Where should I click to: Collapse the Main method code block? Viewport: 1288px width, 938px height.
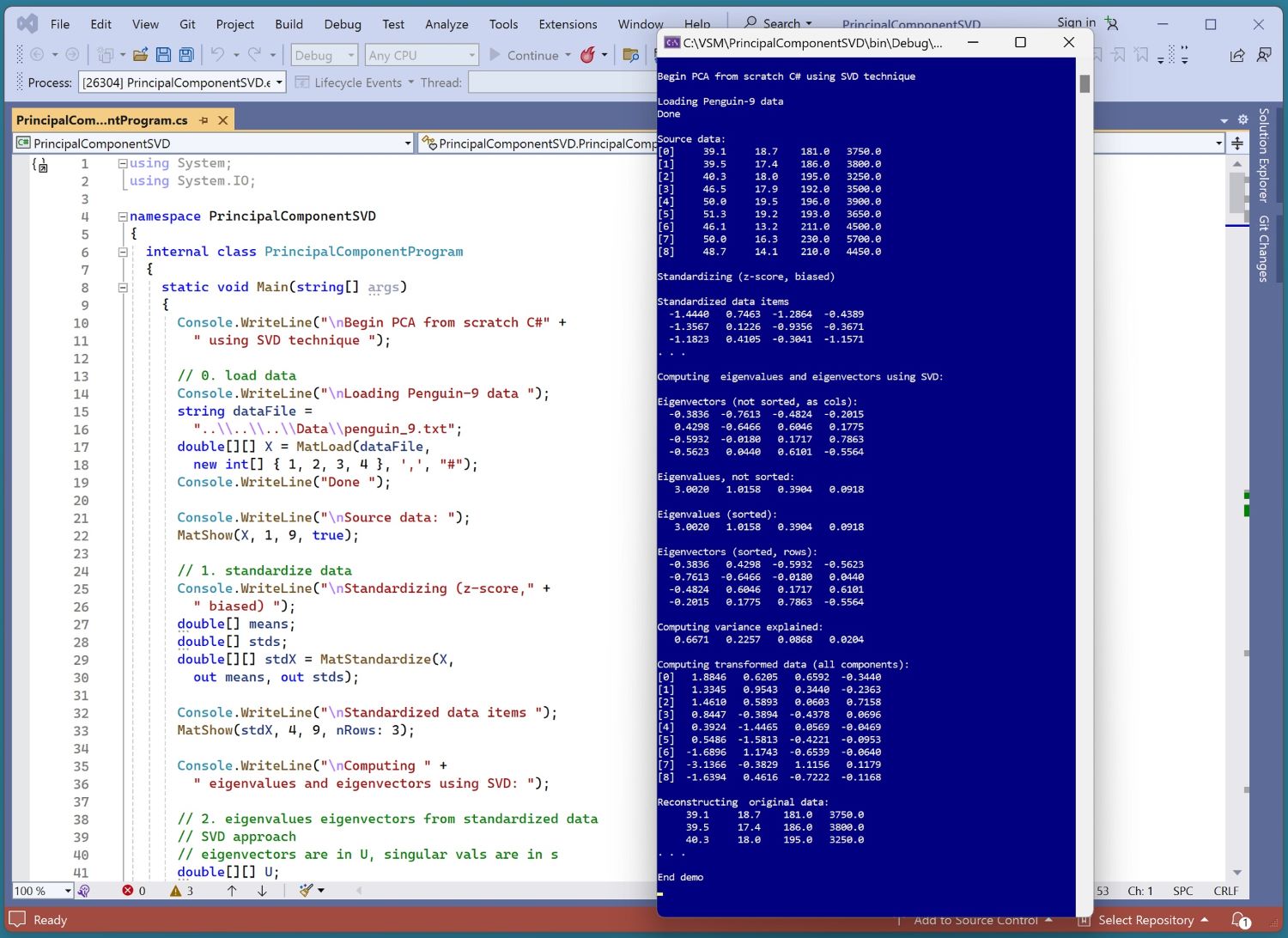pyautogui.click(x=123, y=288)
